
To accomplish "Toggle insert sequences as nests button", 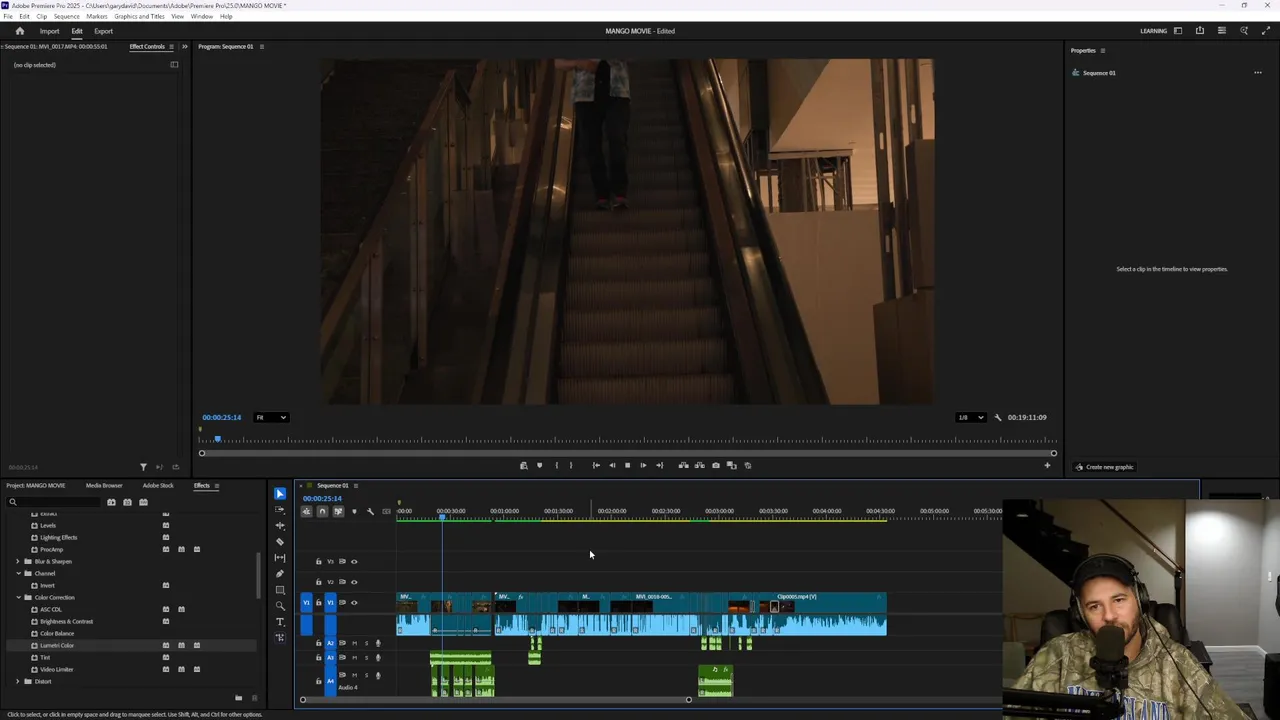I will point(307,512).
